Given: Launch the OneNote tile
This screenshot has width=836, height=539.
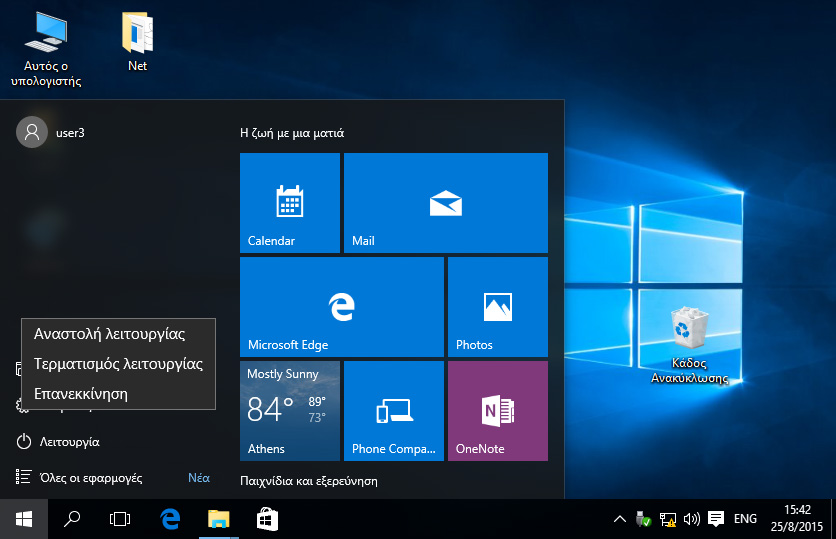Looking at the screenshot, I should (498, 411).
